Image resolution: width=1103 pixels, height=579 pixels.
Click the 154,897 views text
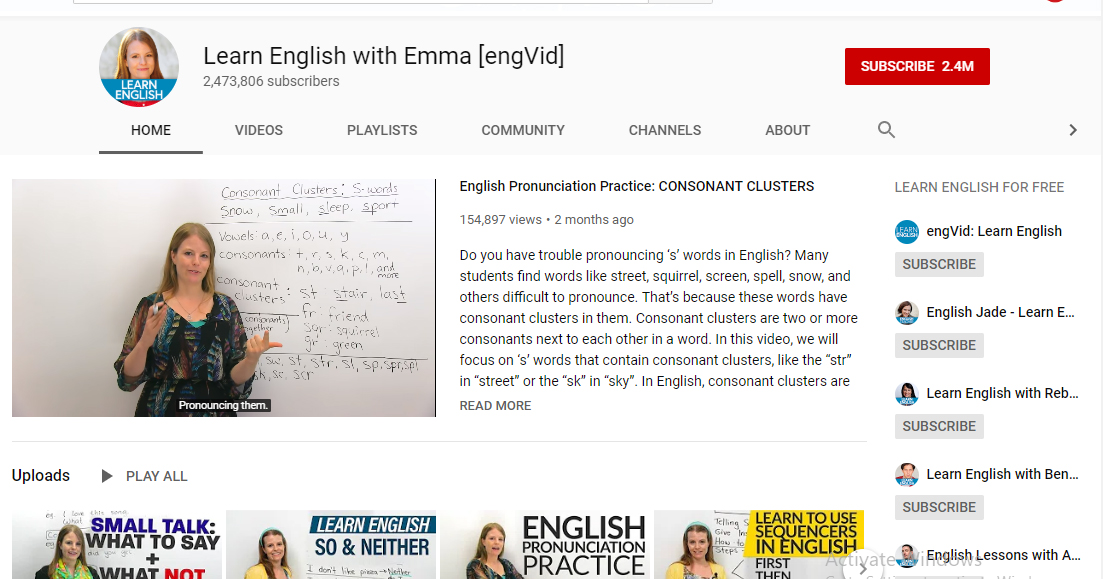click(500, 219)
